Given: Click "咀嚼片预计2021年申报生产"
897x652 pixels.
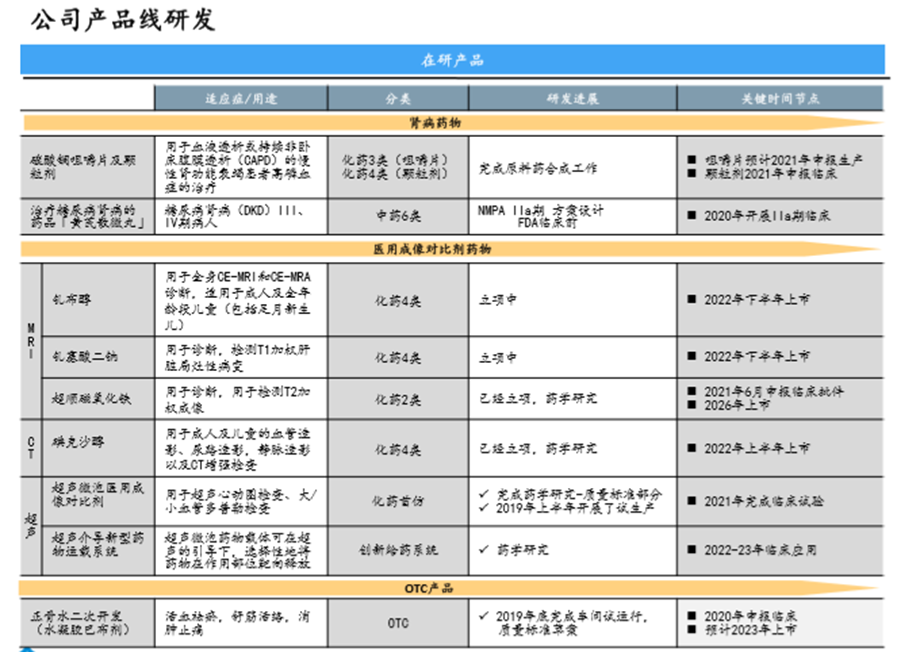Looking at the screenshot, I should coord(783,160).
